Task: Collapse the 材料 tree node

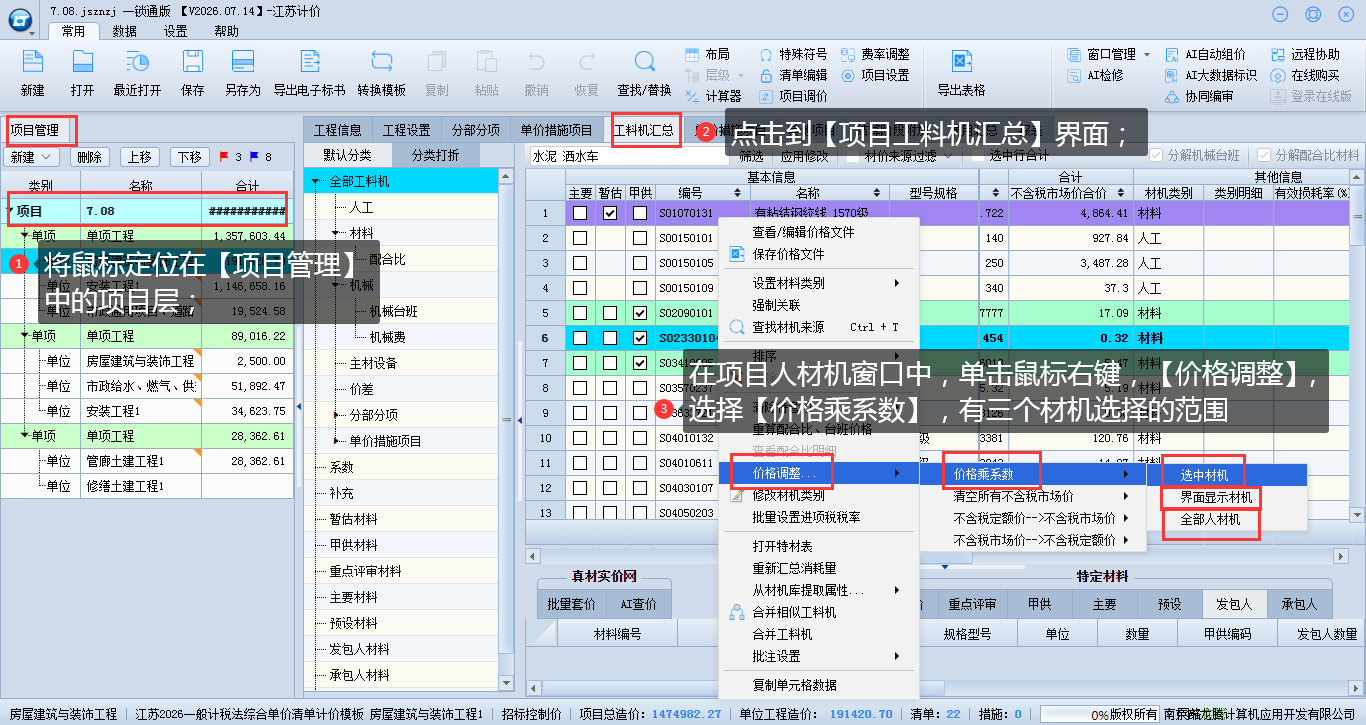Action: 336,233
